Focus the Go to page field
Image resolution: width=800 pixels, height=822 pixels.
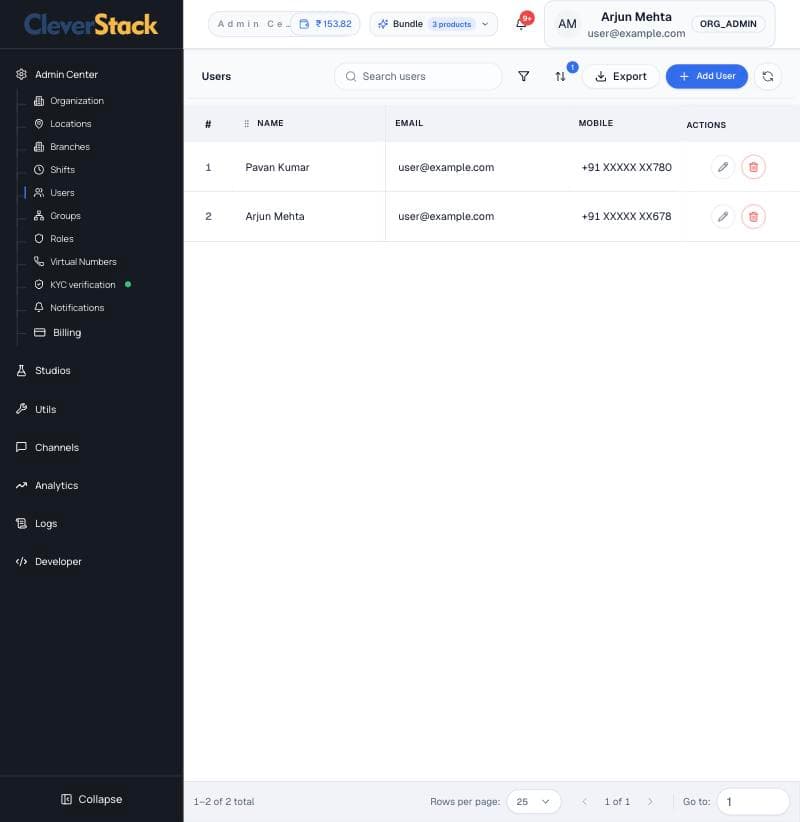pos(752,802)
